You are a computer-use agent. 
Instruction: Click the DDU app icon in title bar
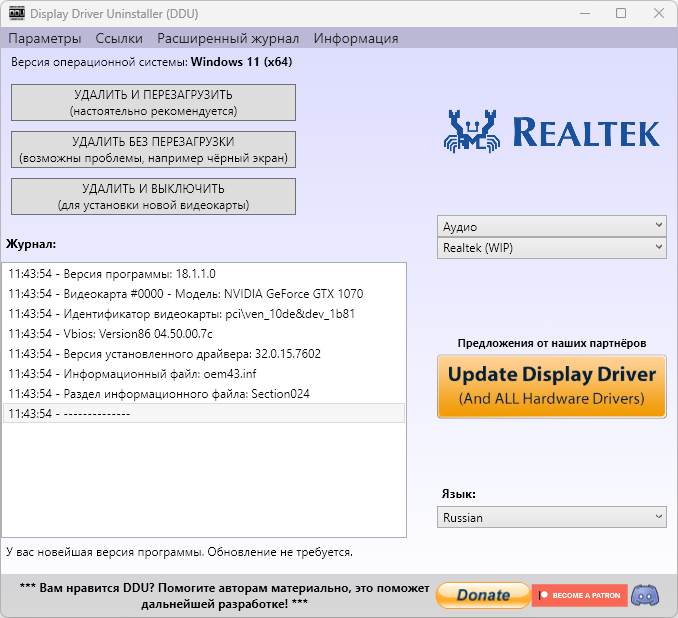17,13
